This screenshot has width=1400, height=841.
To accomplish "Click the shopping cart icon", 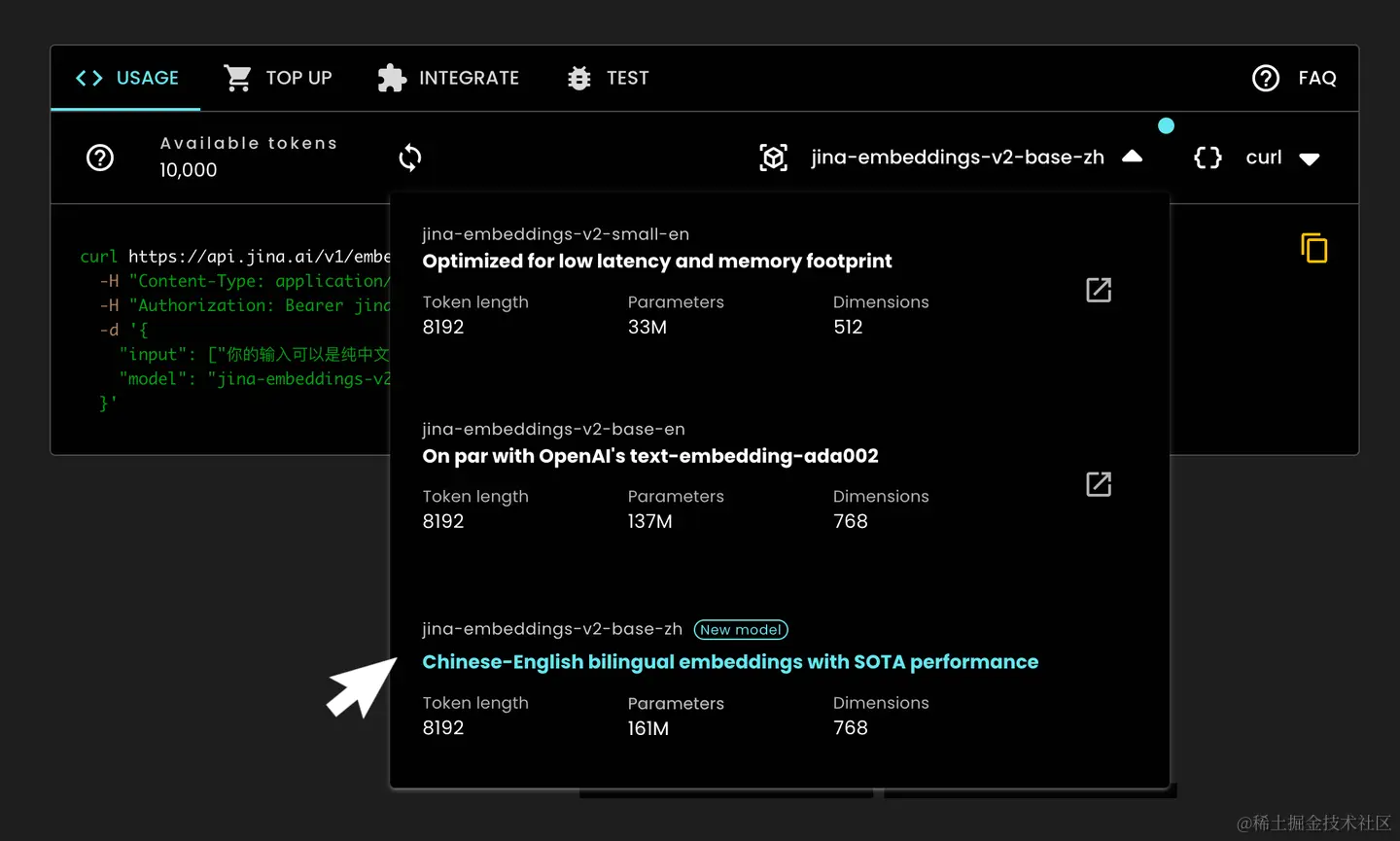I will tap(237, 78).
